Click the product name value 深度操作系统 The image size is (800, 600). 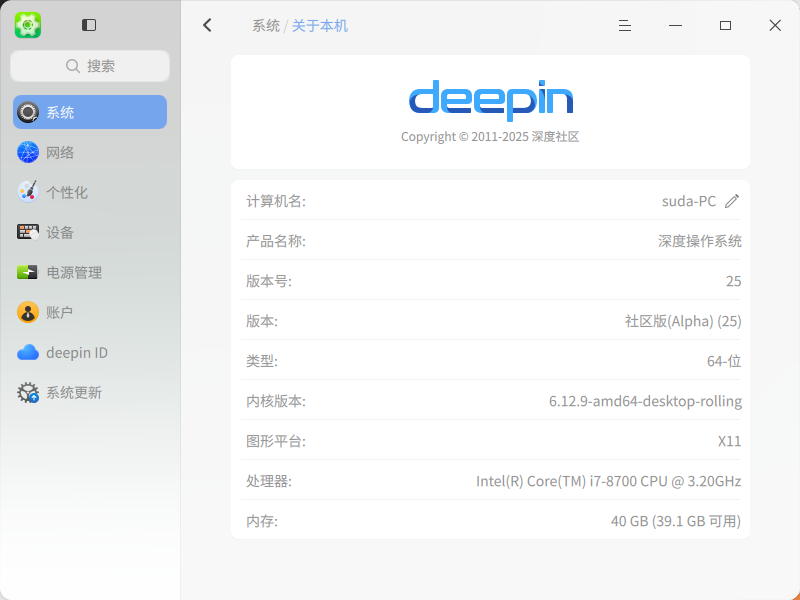[699, 241]
